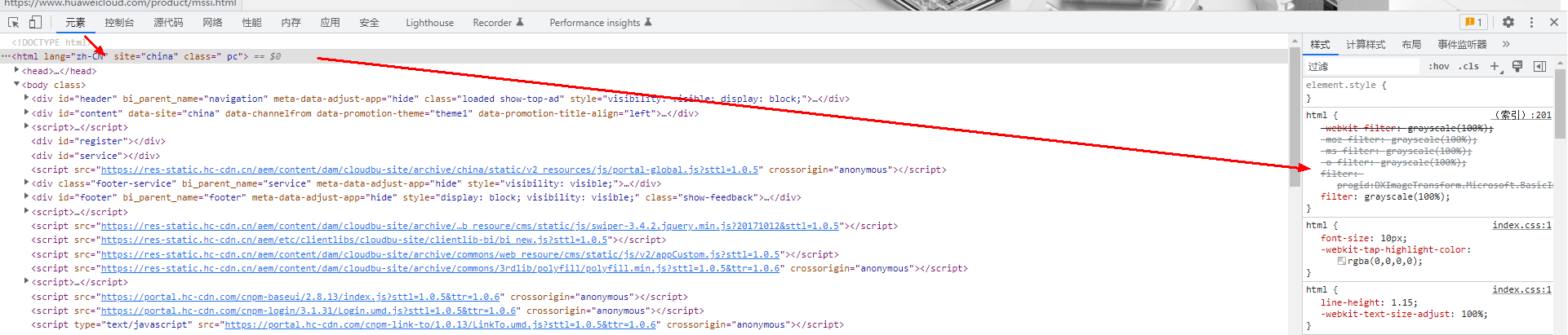The height and width of the screenshot is (335, 1568).
Task: Open the 内存 tab
Action: (x=291, y=23)
